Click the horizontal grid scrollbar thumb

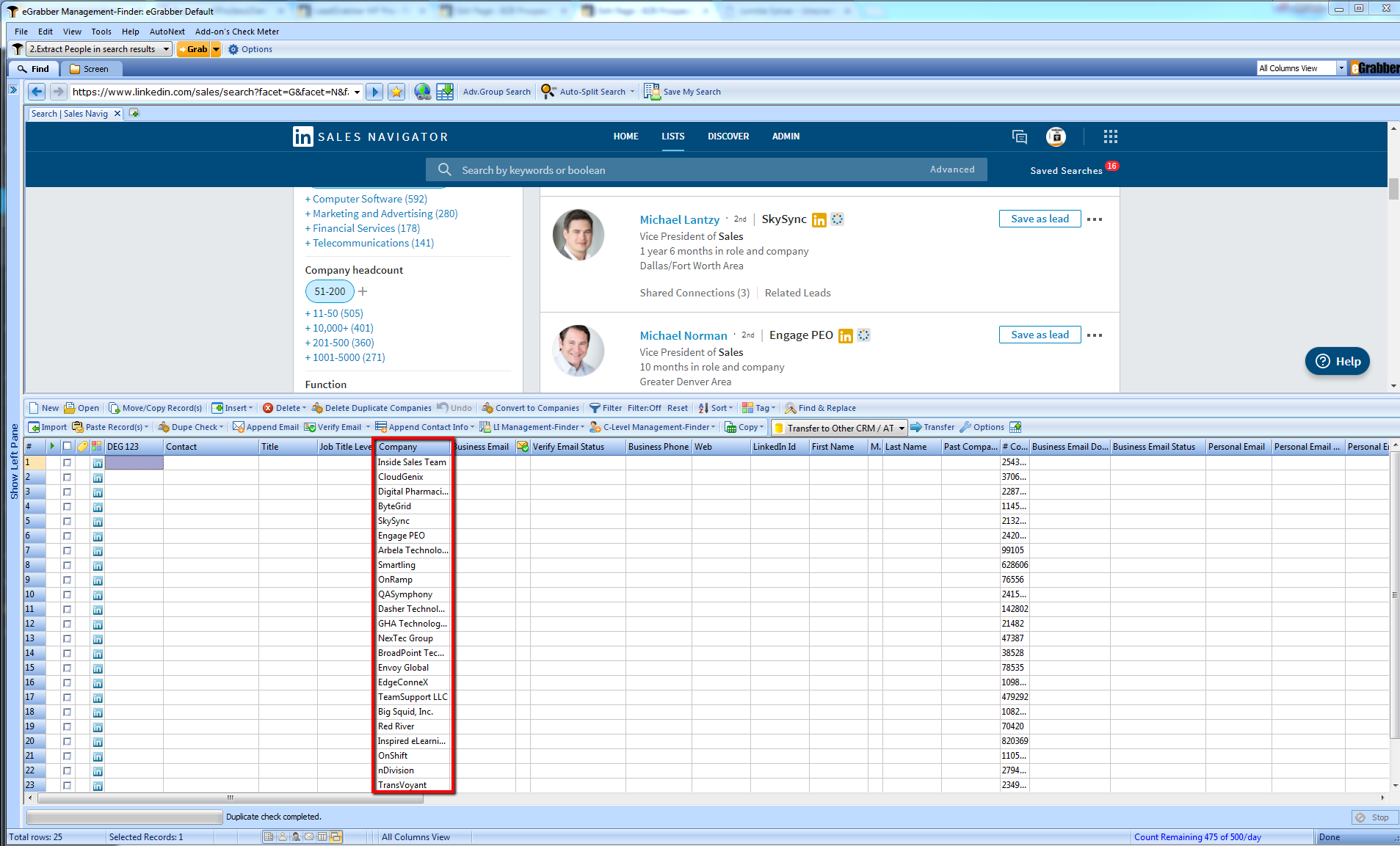pos(231,798)
